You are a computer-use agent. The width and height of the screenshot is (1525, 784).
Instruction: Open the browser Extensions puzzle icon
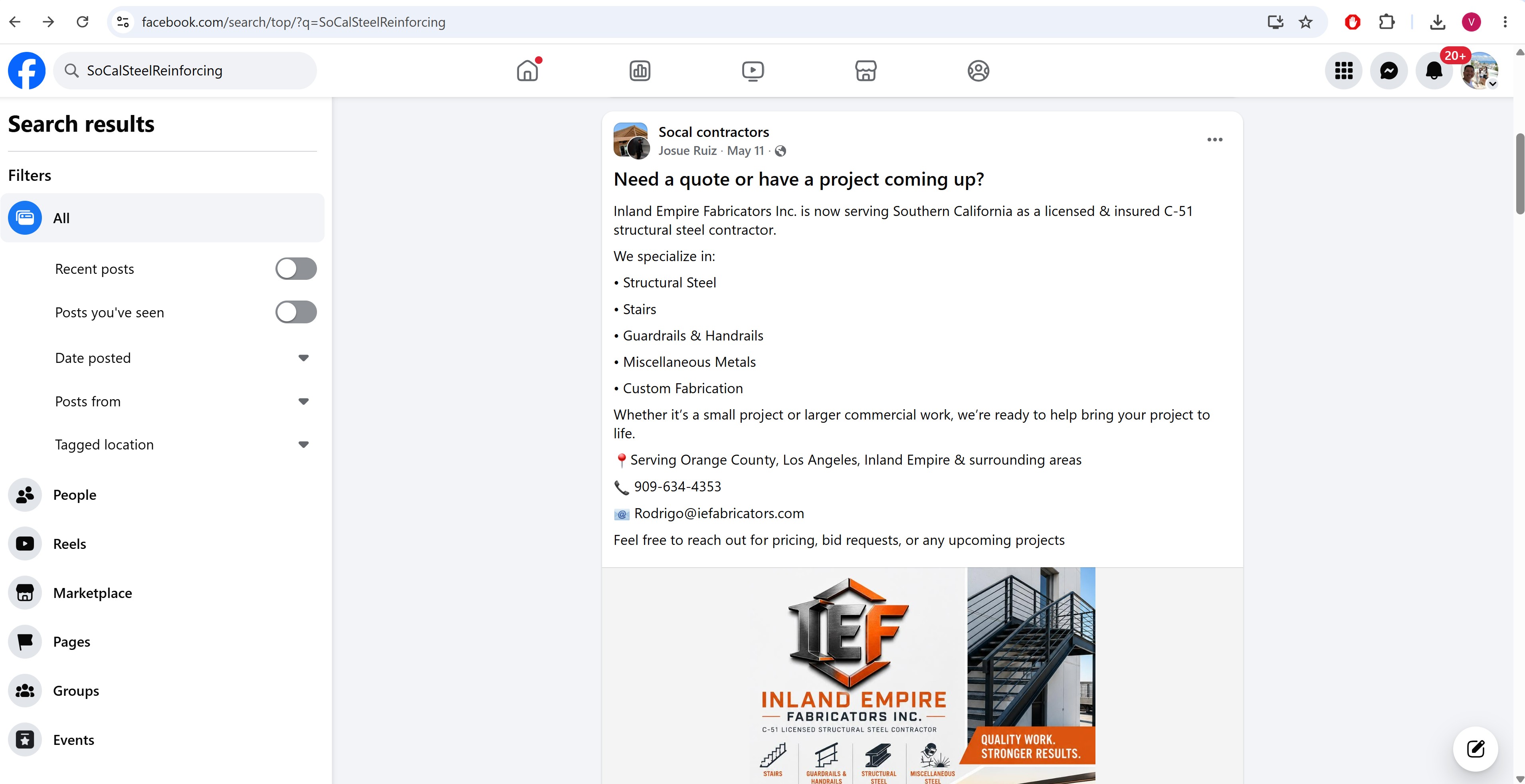[x=1386, y=22]
